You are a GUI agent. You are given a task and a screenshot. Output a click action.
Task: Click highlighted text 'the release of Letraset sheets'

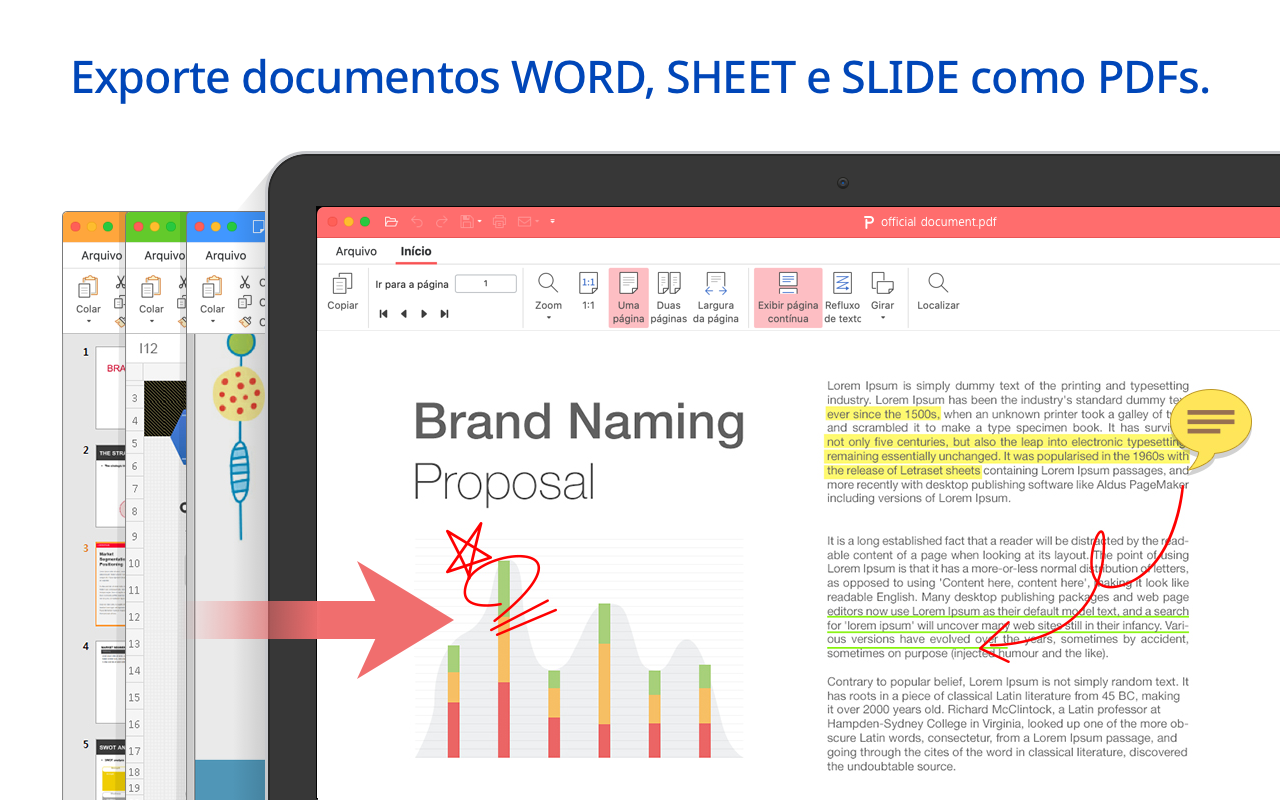tap(903, 470)
